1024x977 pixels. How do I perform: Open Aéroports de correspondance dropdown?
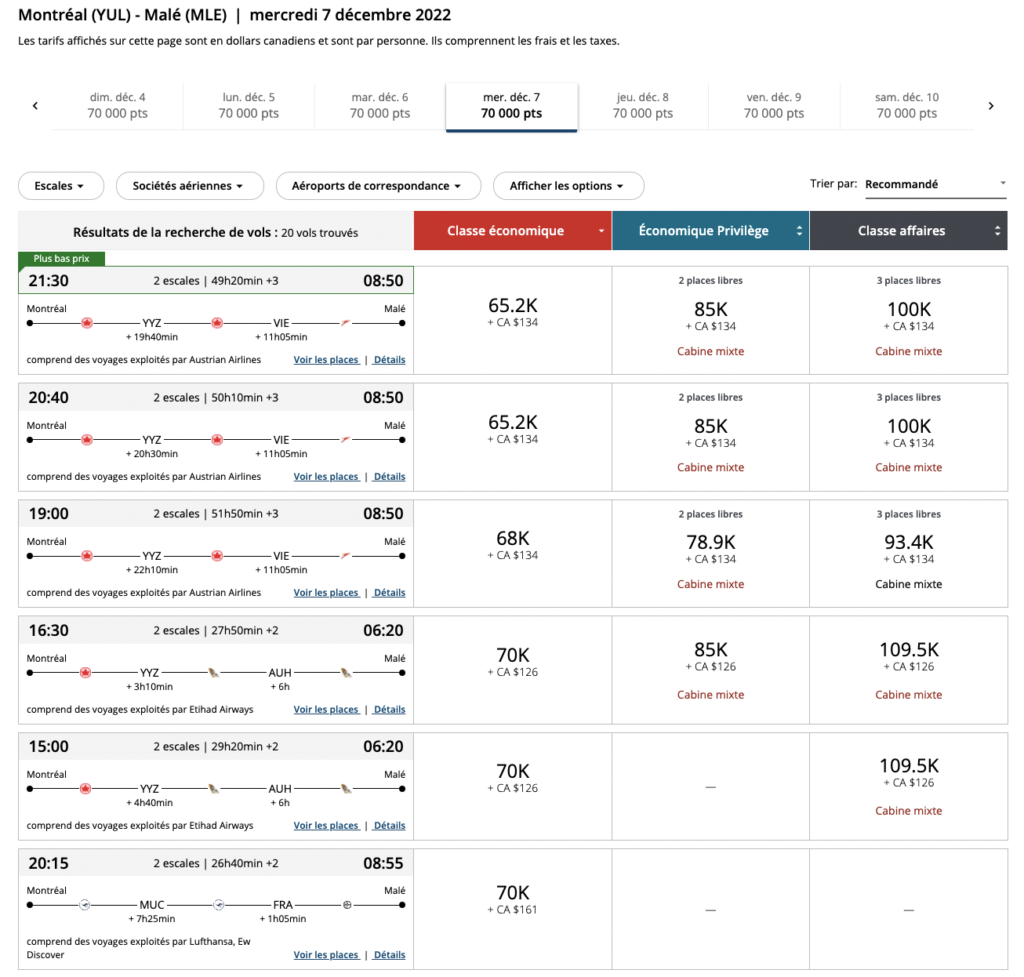point(377,186)
